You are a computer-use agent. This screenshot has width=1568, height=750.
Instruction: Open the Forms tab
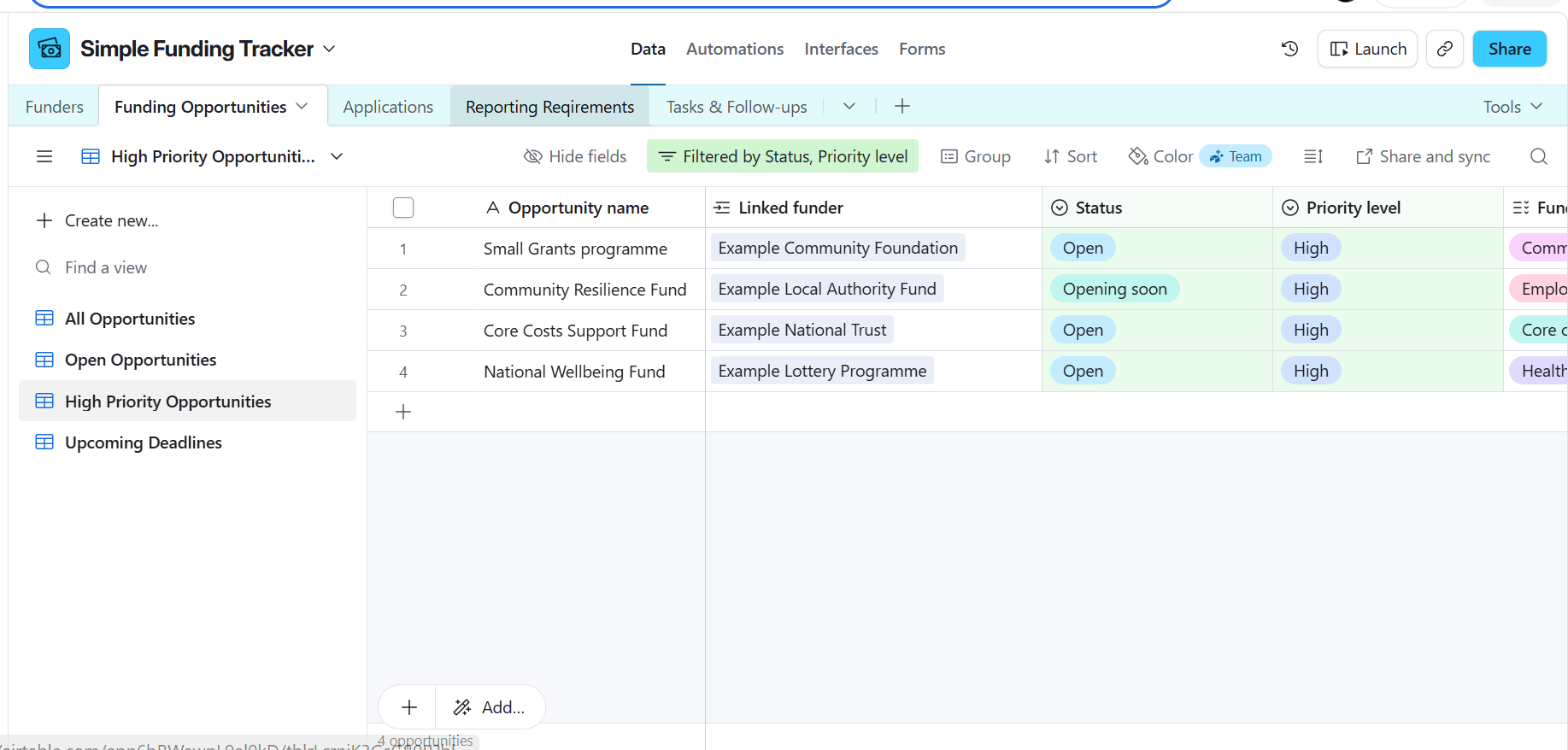pos(922,49)
